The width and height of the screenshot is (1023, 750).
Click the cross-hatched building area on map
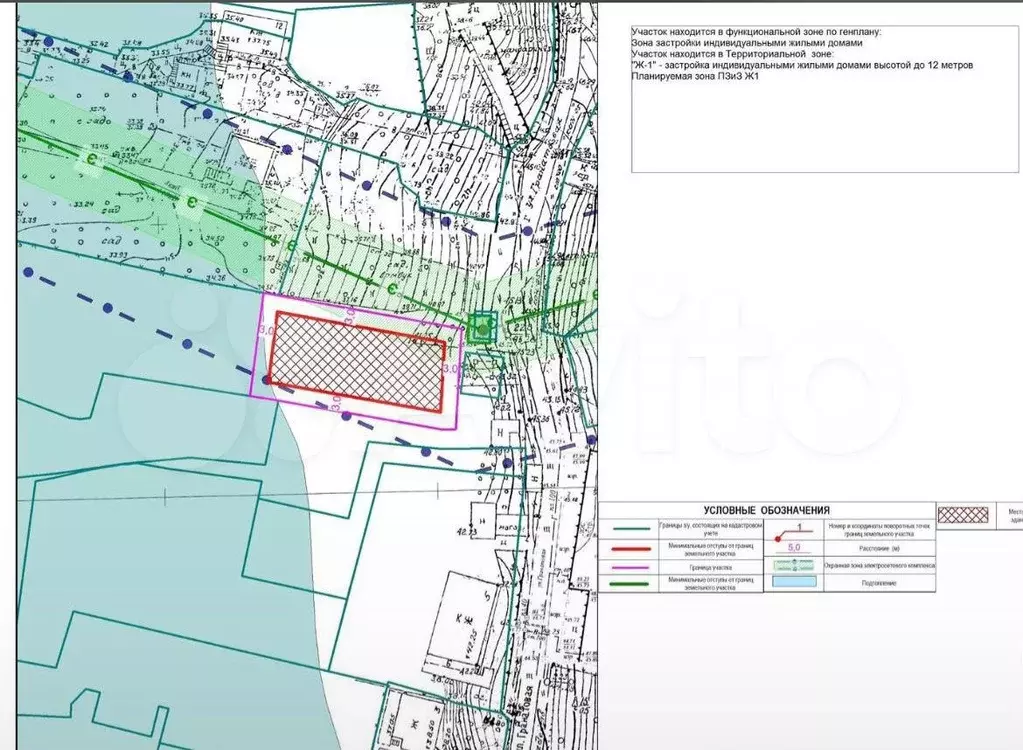358,363
